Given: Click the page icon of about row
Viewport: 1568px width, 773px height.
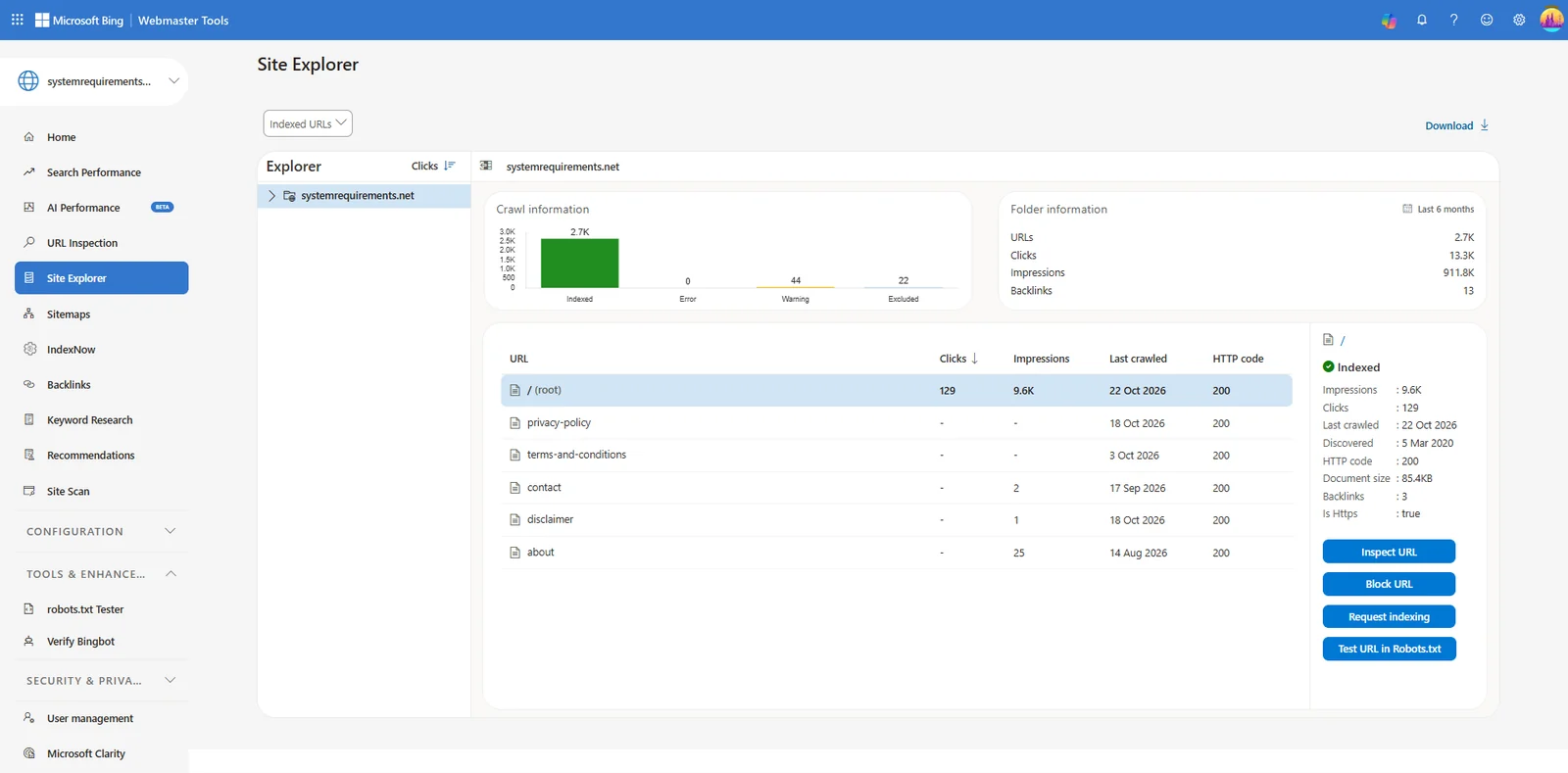Looking at the screenshot, I should click(514, 553).
